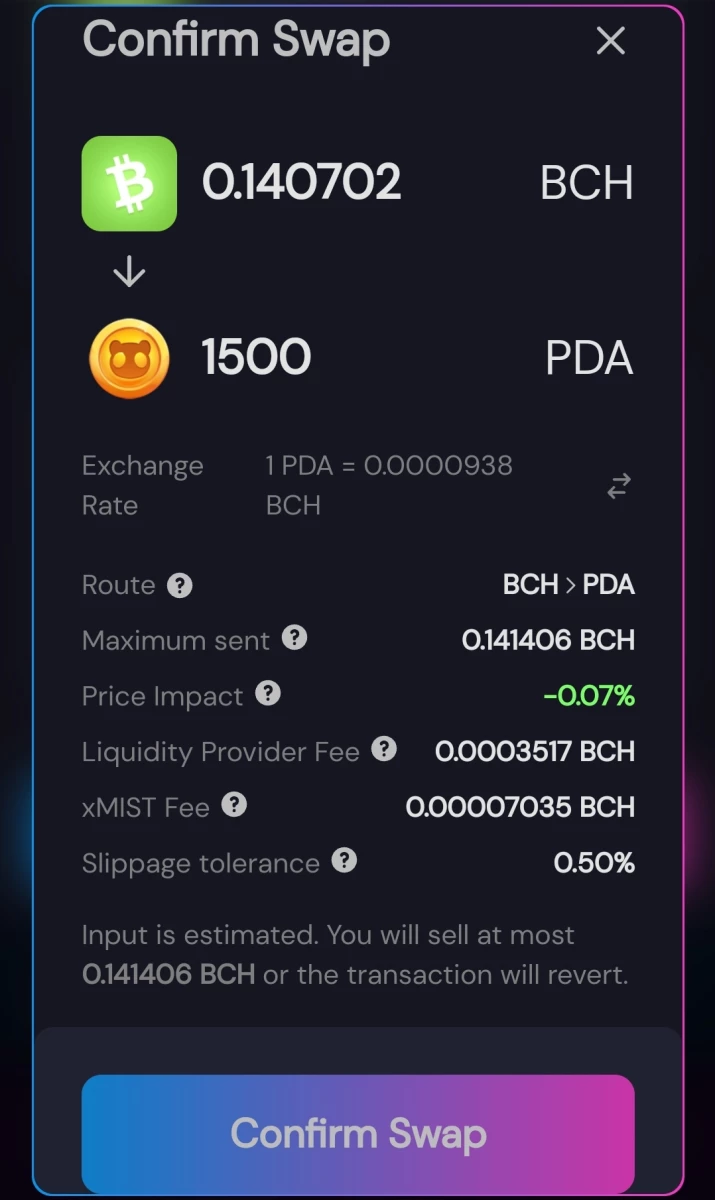Screen dimensions: 715x1200
Task: Click the 1 PDA = 0.0000938 BCH rate
Action: [x=389, y=485]
